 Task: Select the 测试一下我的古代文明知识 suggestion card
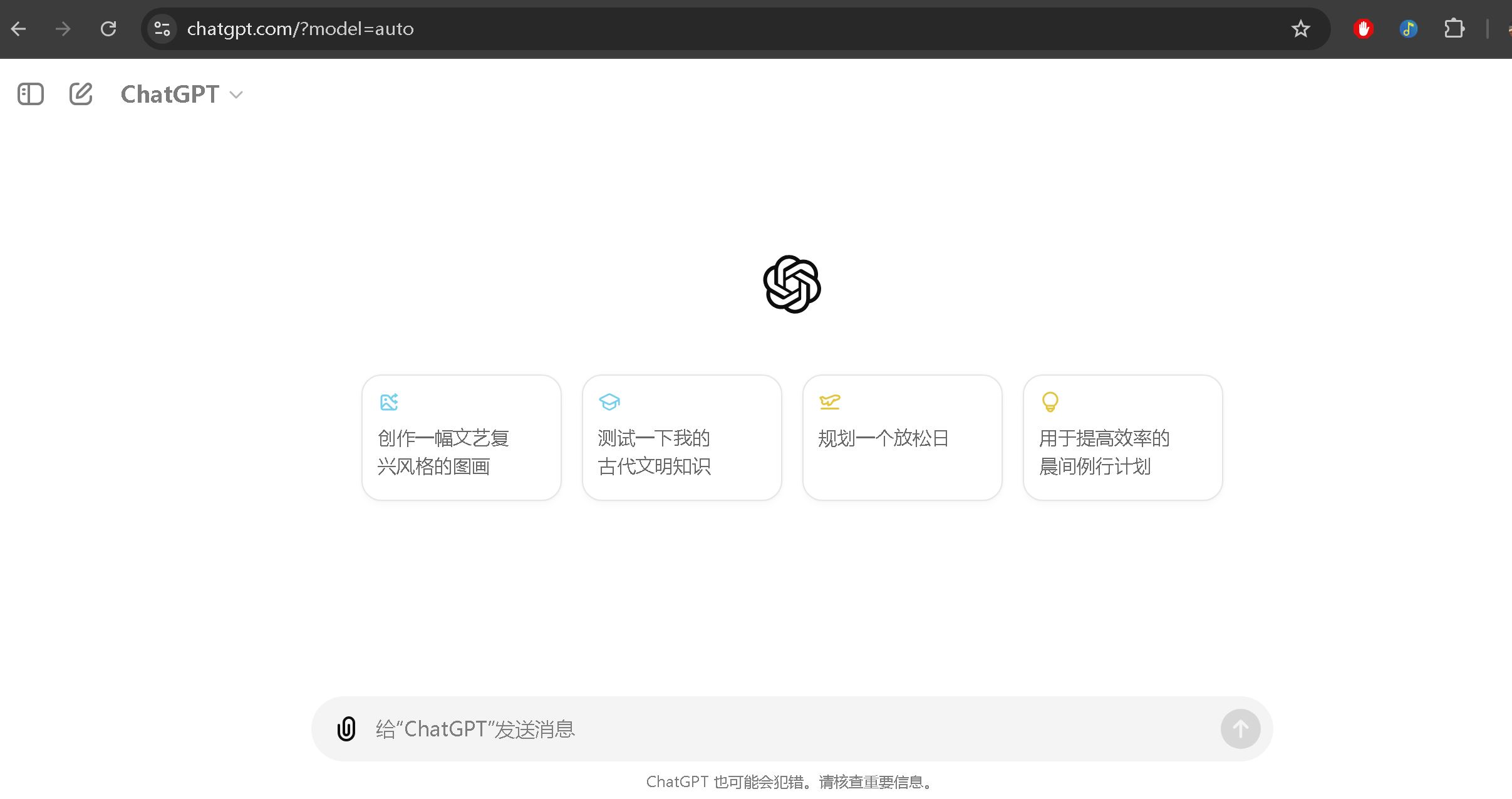tap(682, 438)
